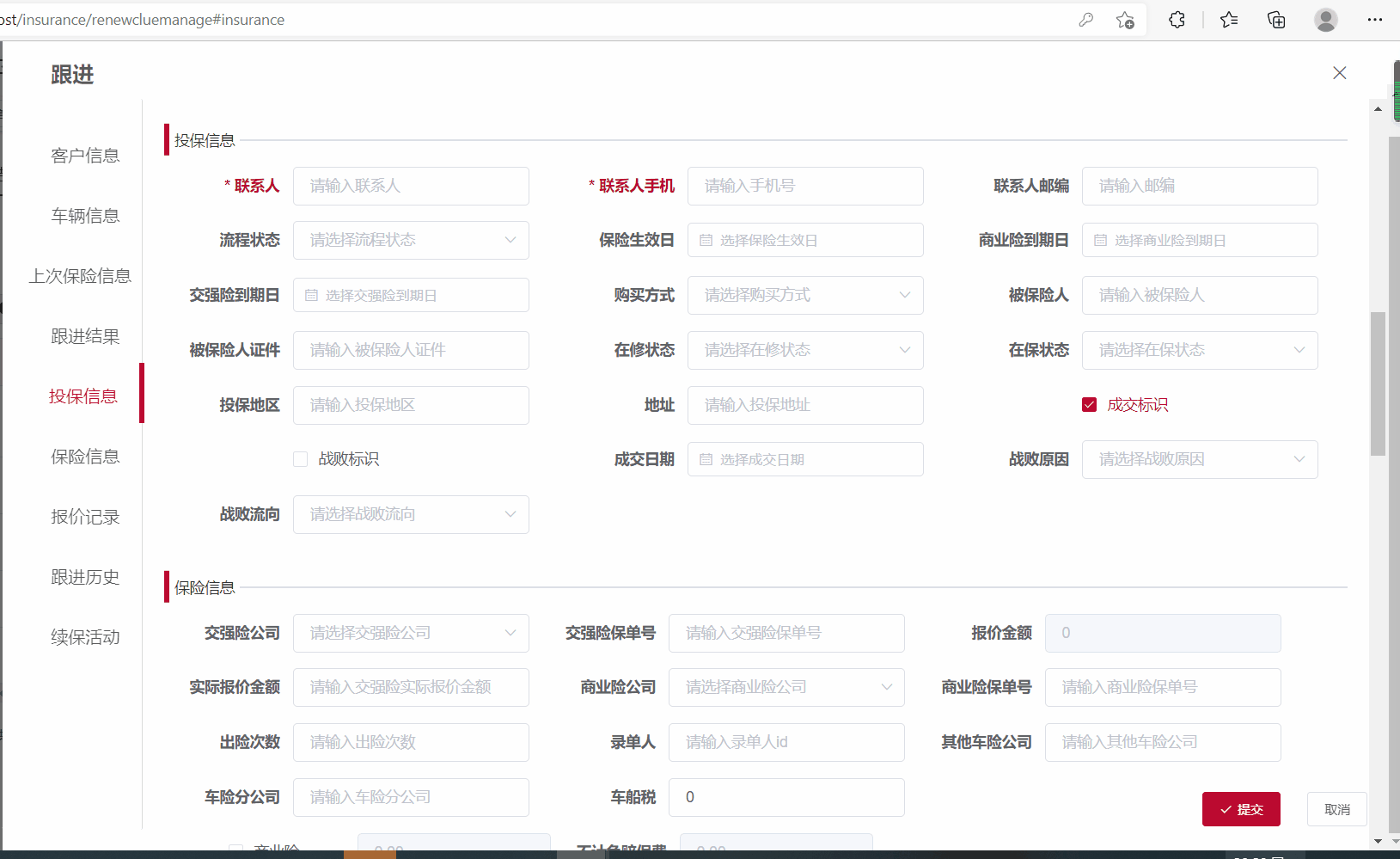The width and height of the screenshot is (1400, 859).
Task: Open calendar icon in 商业险到期日 field
Action: [1100, 241]
